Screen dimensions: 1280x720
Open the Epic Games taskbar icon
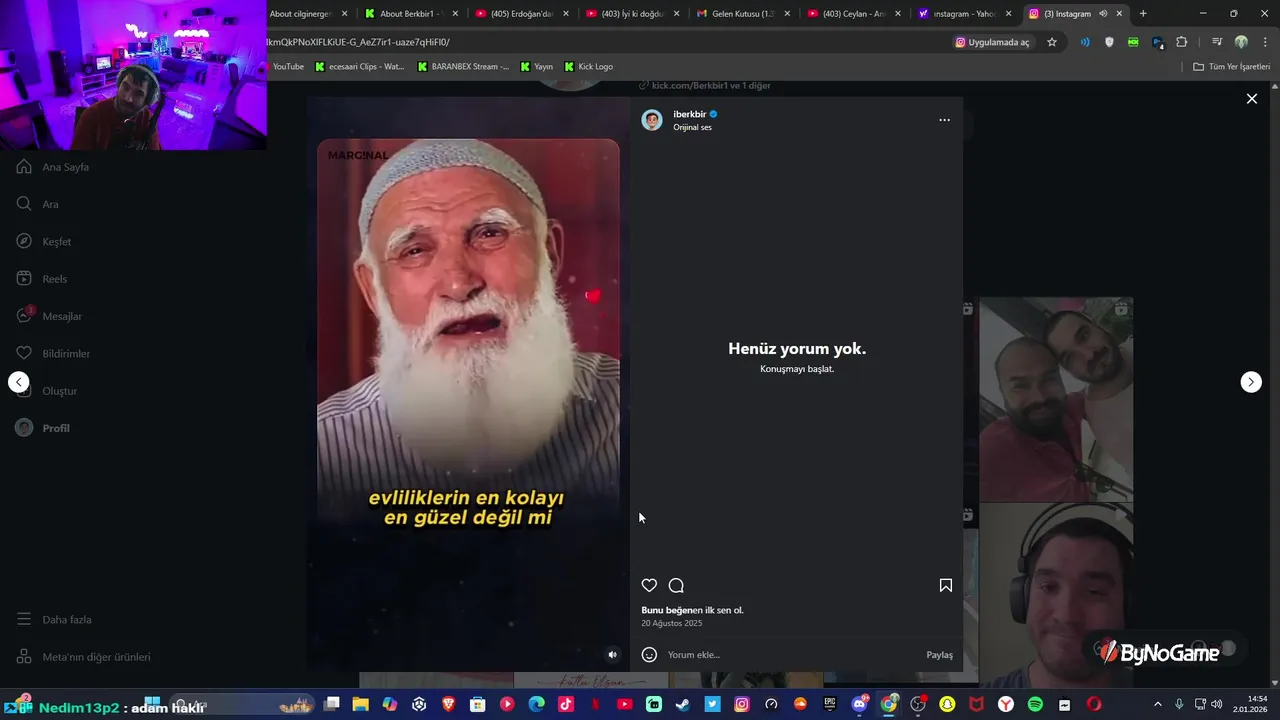(x=829, y=704)
